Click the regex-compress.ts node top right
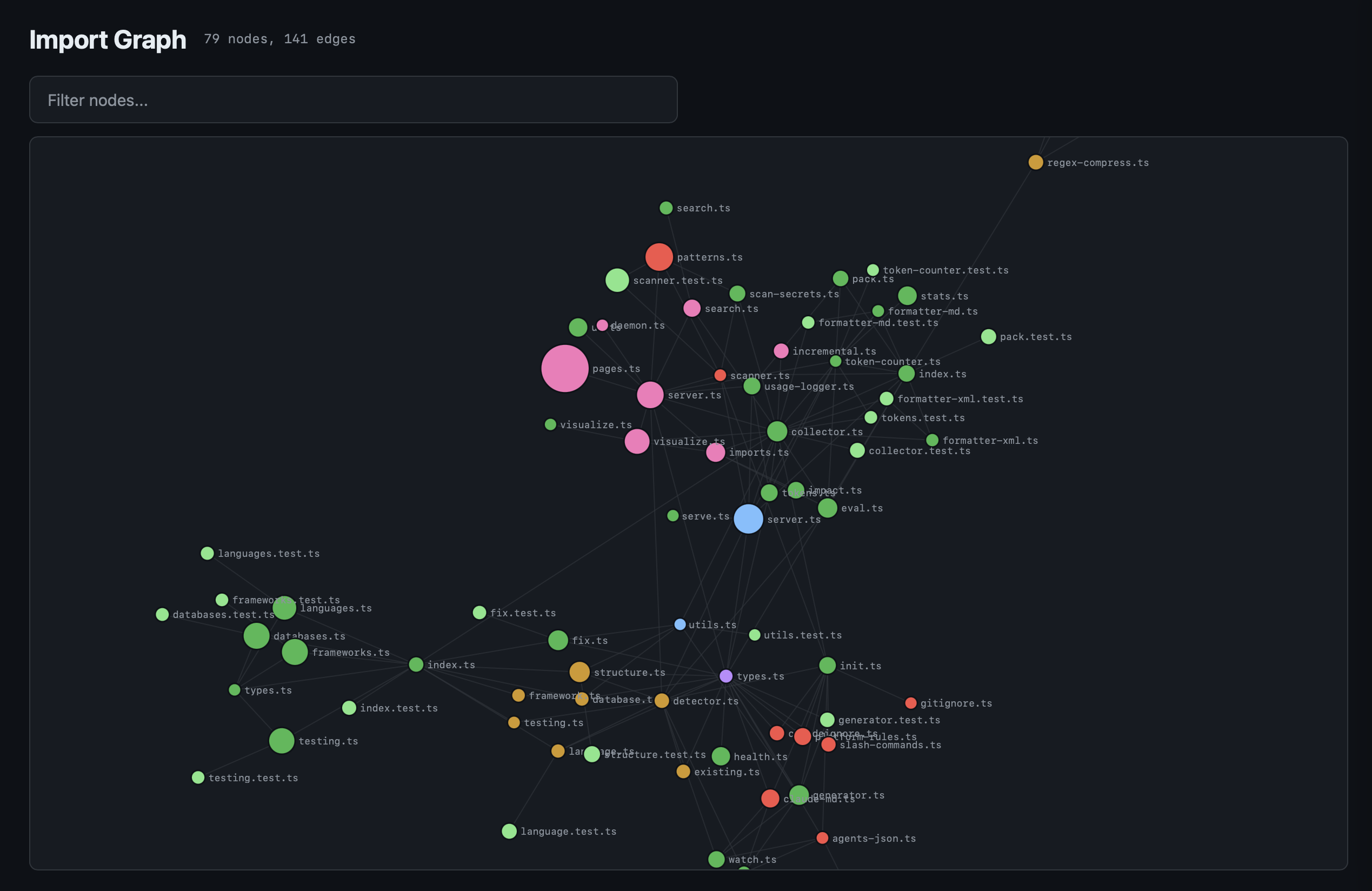Viewport: 1372px width, 891px height. click(x=1035, y=162)
